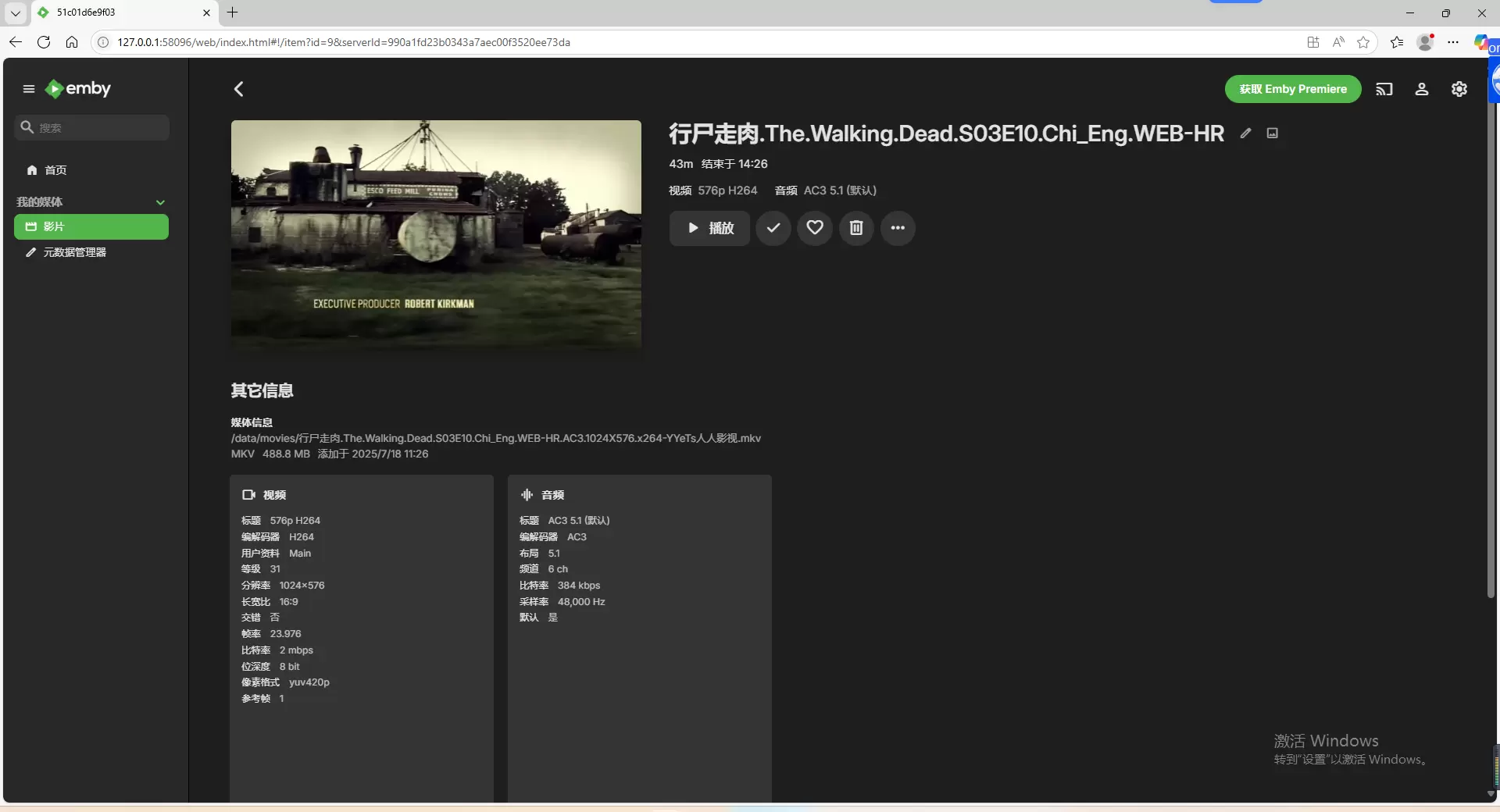1500x812 pixels.
Task: Collapse the 我的媒体 section chevron
Action: point(160,202)
